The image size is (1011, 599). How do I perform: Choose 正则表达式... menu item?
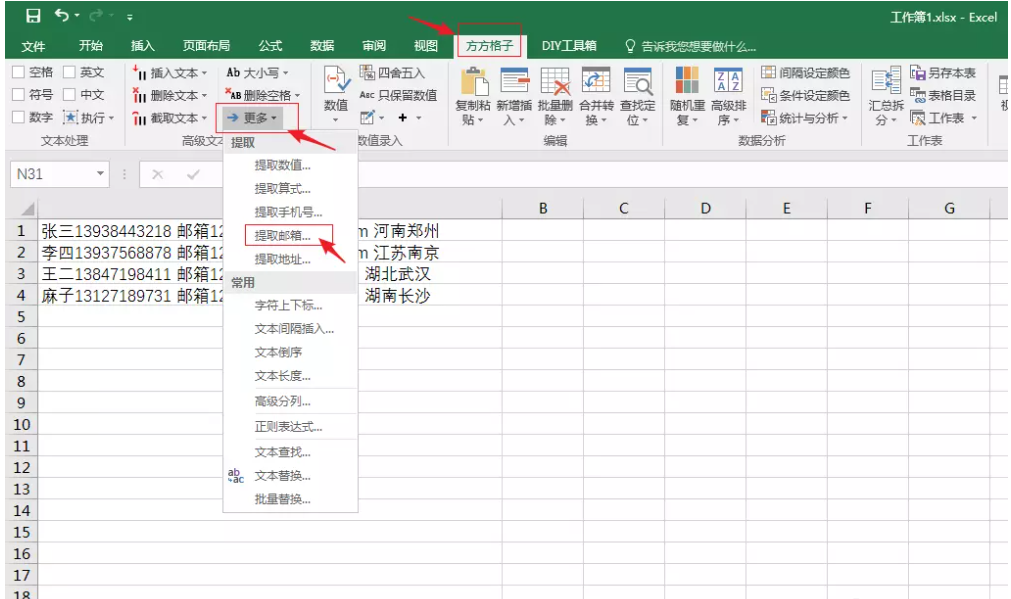coord(288,427)
